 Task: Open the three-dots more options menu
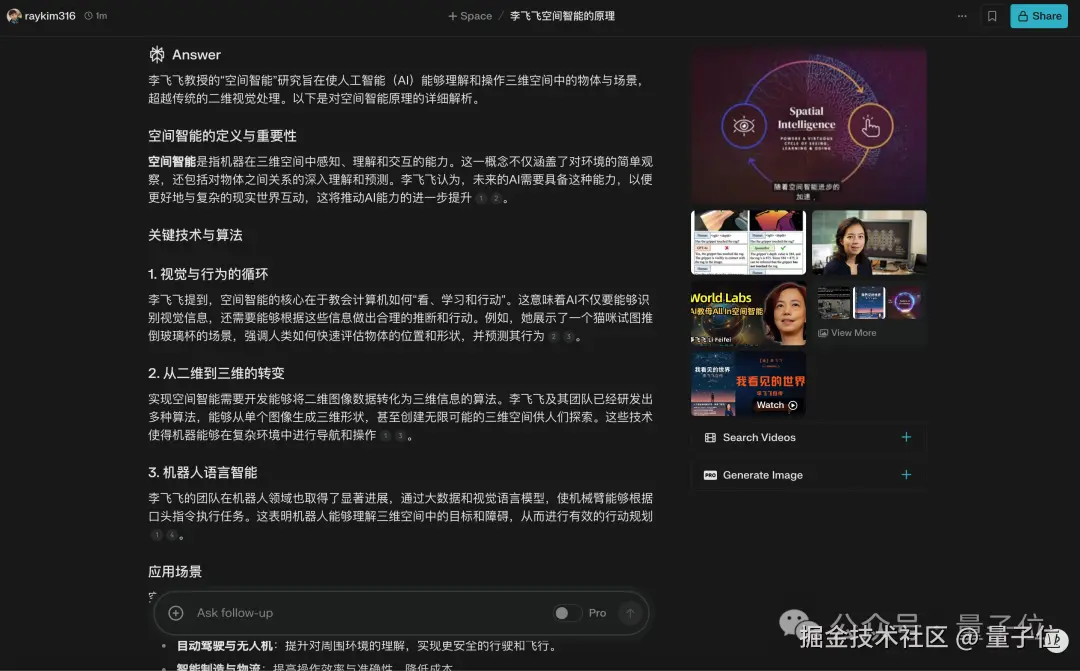coord(962,16)
